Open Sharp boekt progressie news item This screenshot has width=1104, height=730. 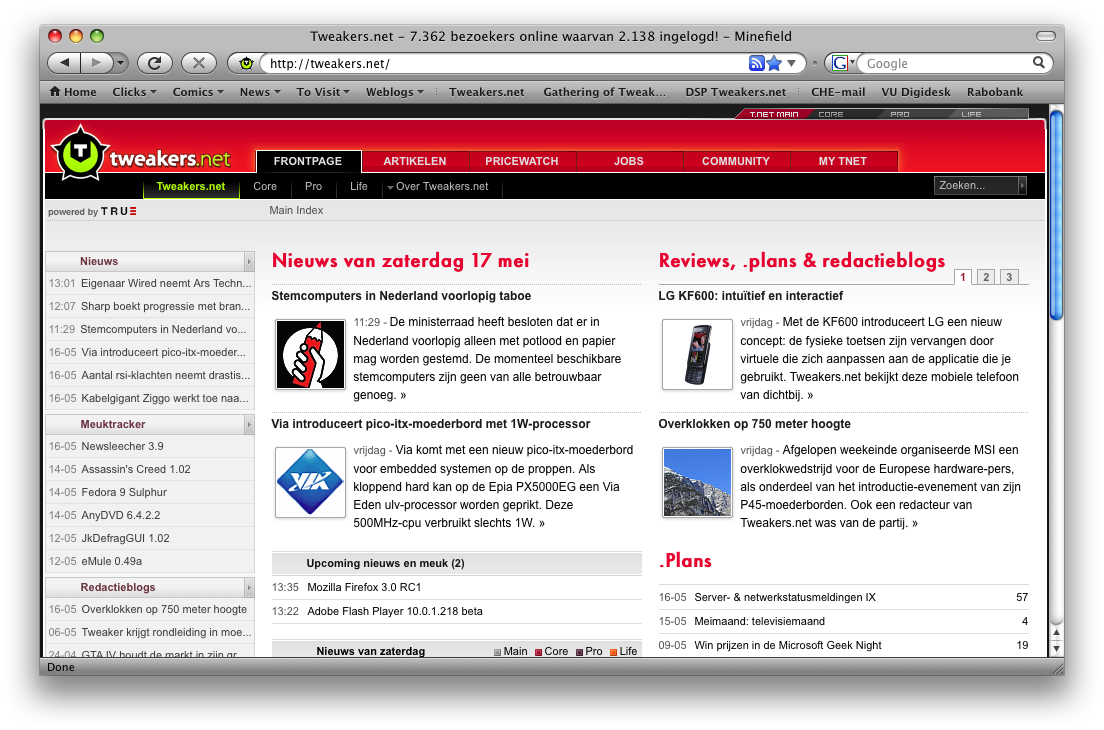coord(165,306)
